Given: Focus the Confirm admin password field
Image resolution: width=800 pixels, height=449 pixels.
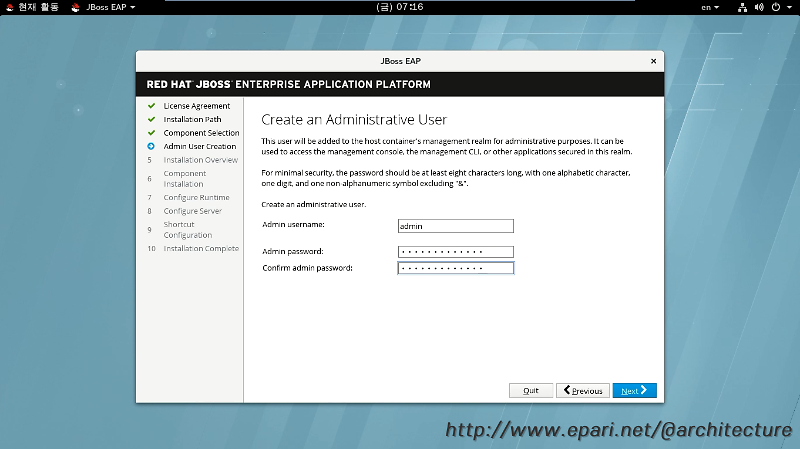Looking at the screenshot, I should (456, 268).
